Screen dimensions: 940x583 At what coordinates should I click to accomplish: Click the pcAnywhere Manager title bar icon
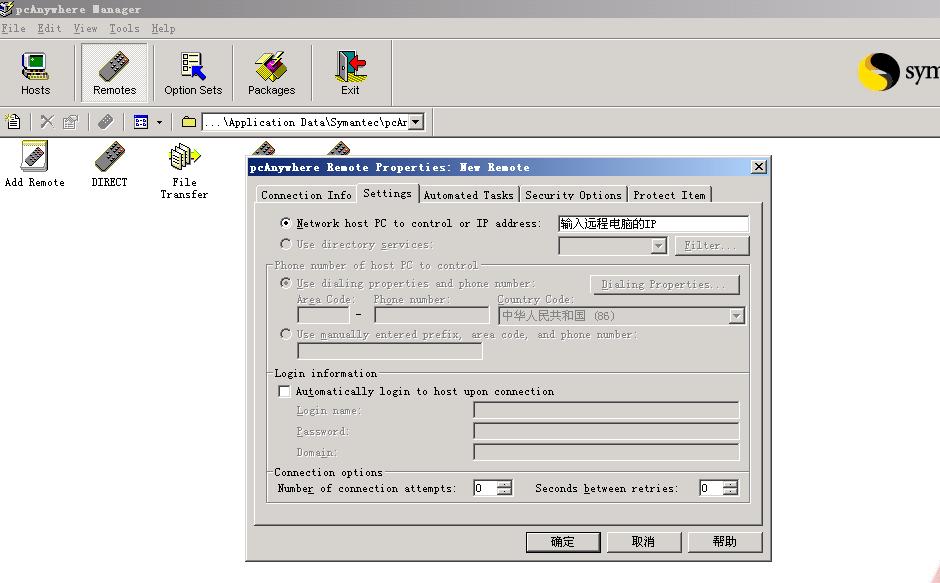(7, 8)
